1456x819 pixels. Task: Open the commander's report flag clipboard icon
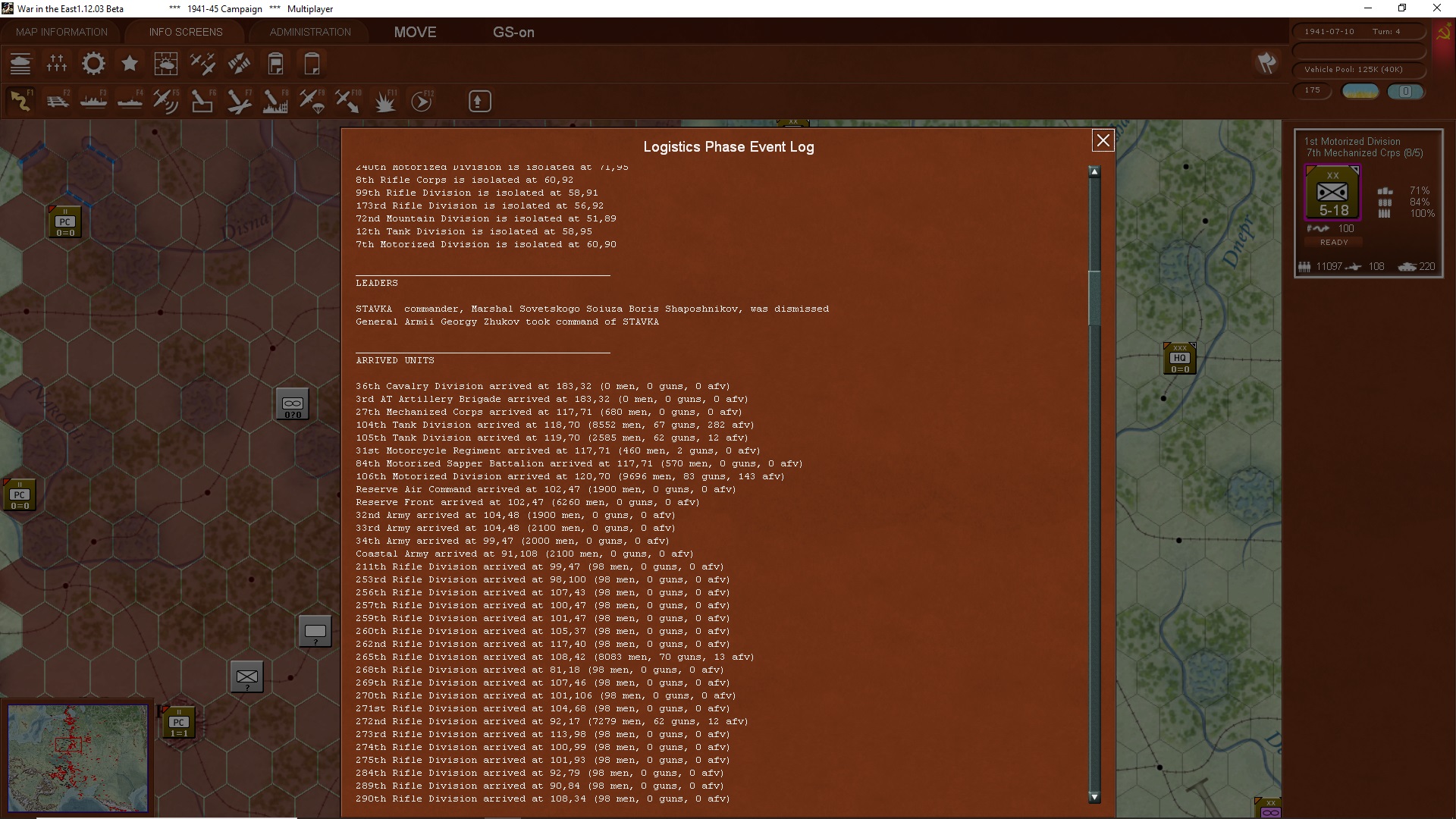pyautogui.click(x=275, y=64)
